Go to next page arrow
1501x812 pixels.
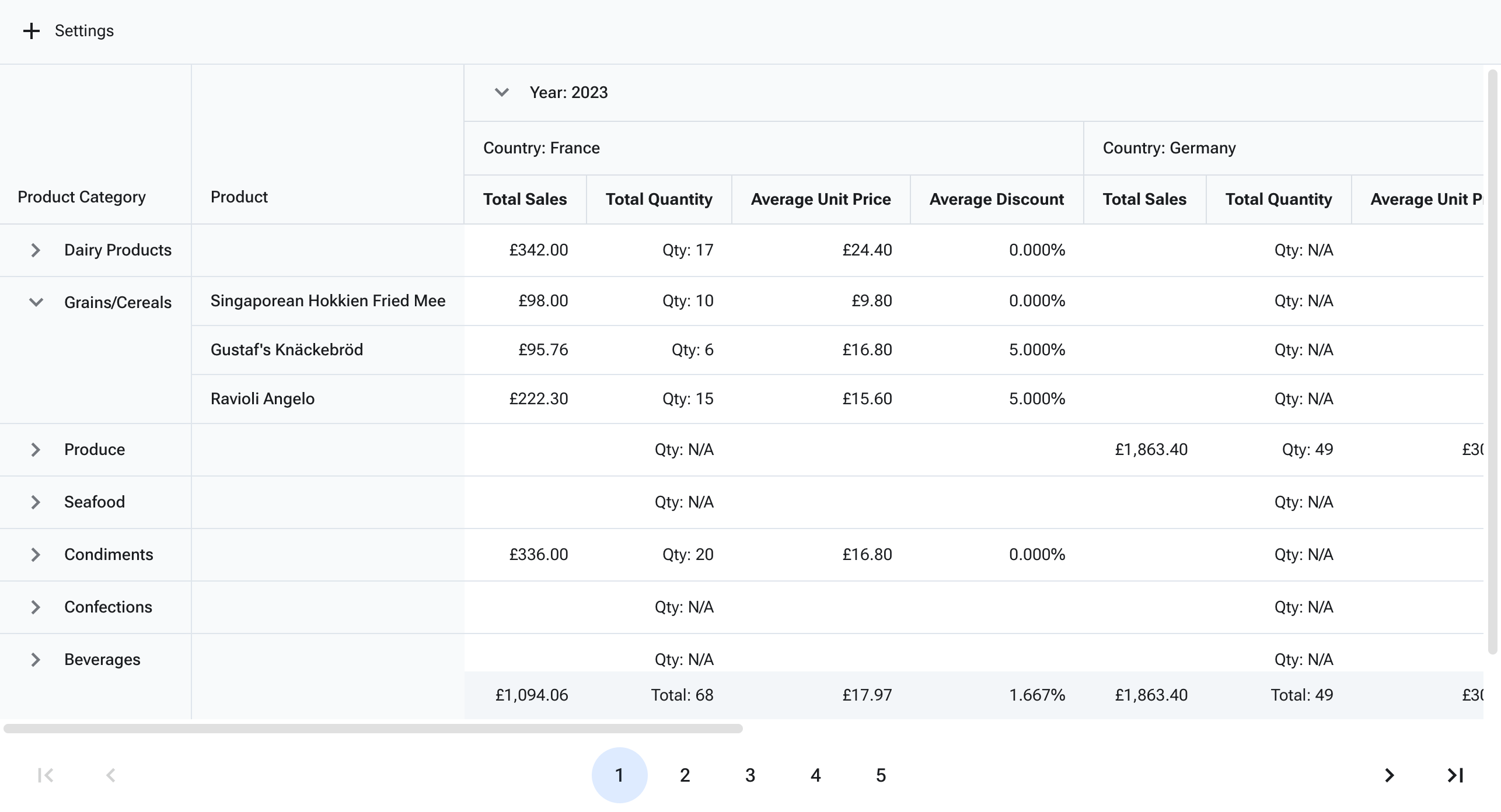click(x=1390, y=775)
